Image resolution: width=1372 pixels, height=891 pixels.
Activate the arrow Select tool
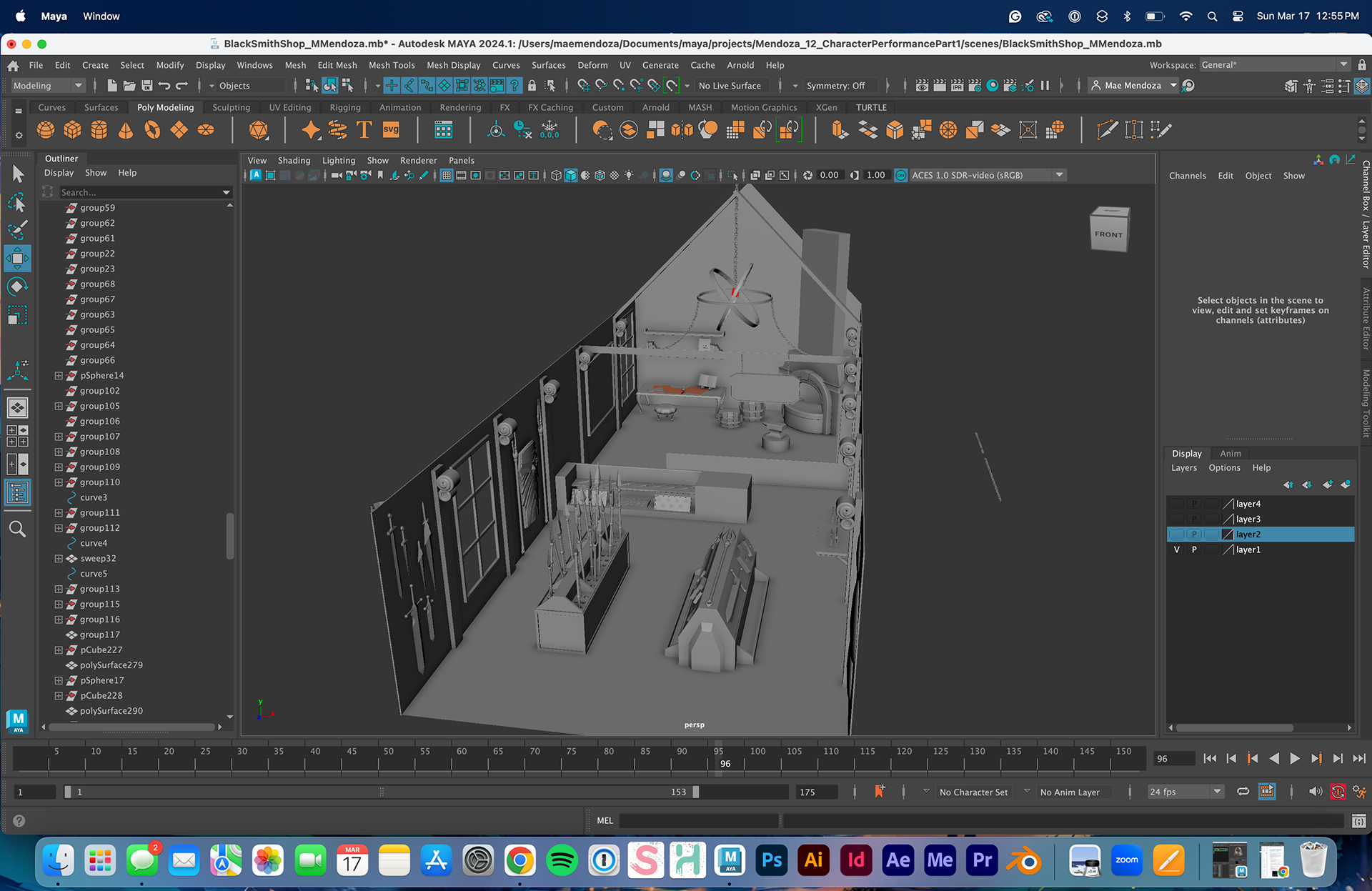(17, 174)
